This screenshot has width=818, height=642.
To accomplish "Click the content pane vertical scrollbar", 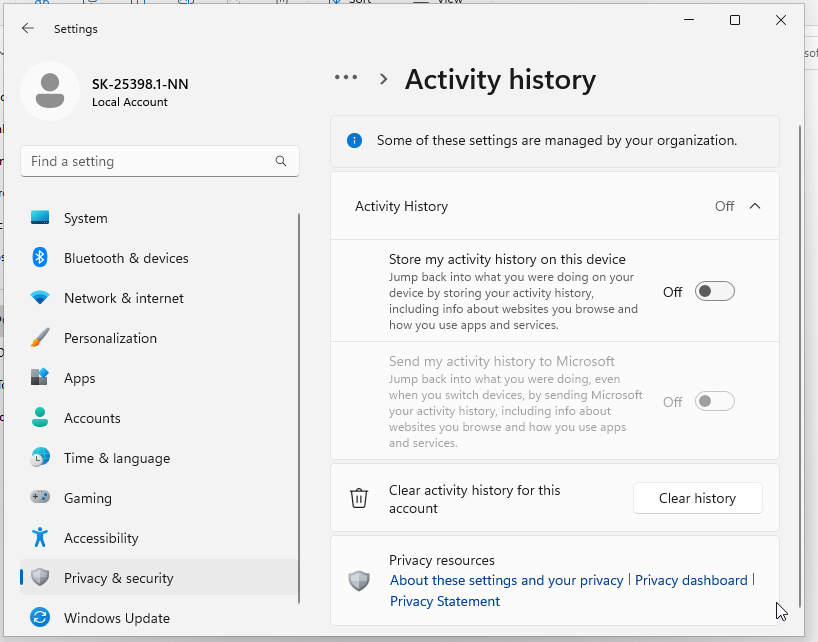I will 800,365.
